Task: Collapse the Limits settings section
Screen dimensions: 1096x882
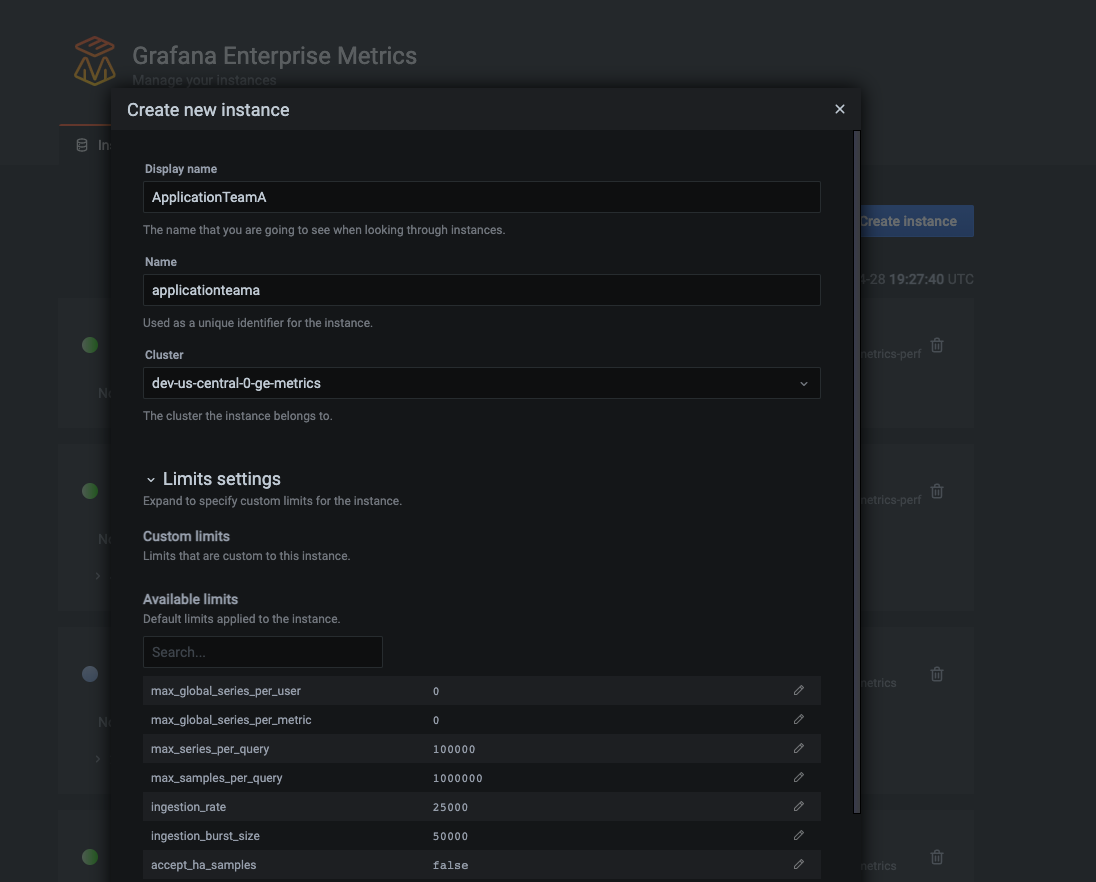Action: pos(151,480)
